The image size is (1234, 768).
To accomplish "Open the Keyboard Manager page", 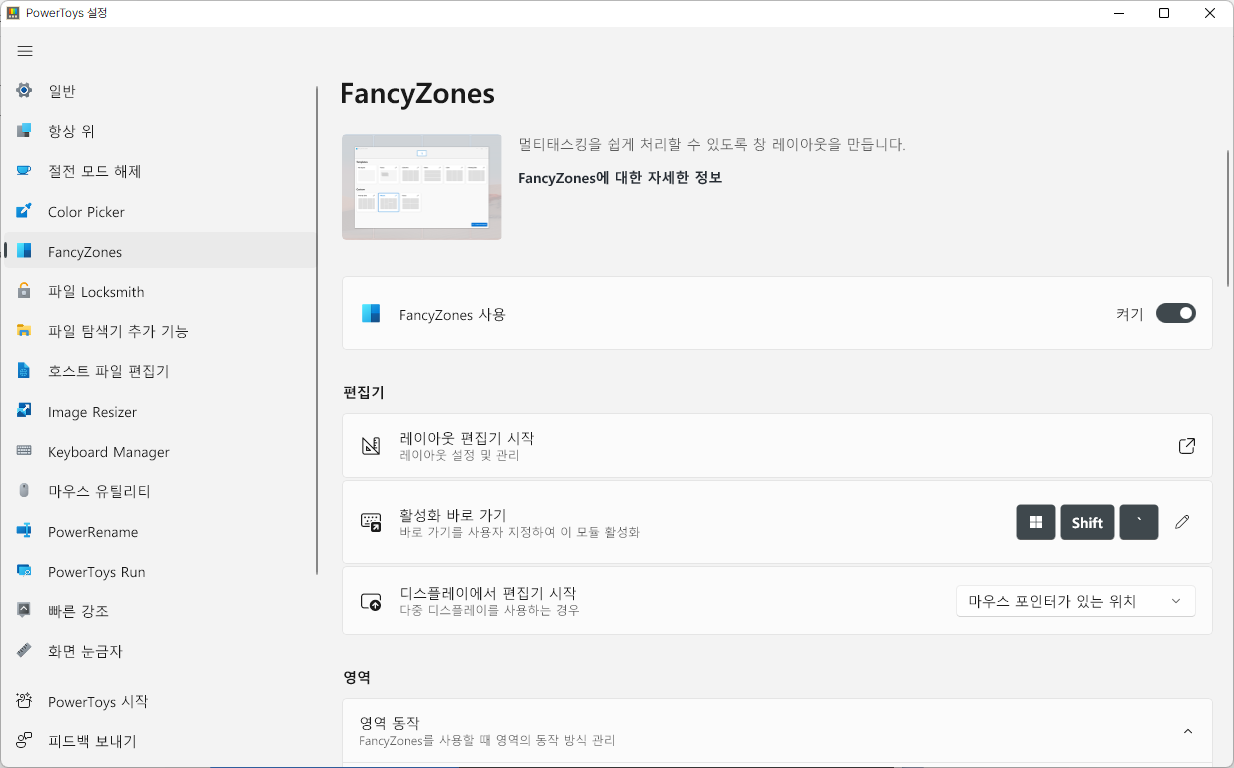I will pos(160,451).
